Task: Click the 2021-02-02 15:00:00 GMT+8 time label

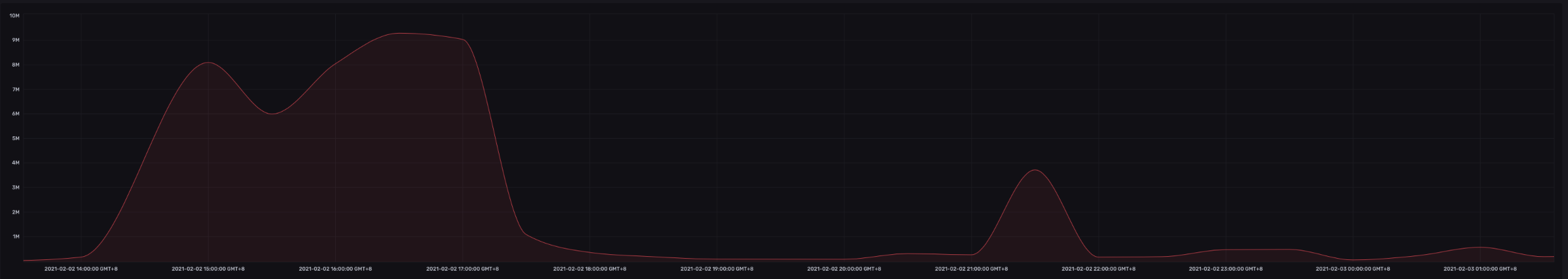Action: (208, 269)
